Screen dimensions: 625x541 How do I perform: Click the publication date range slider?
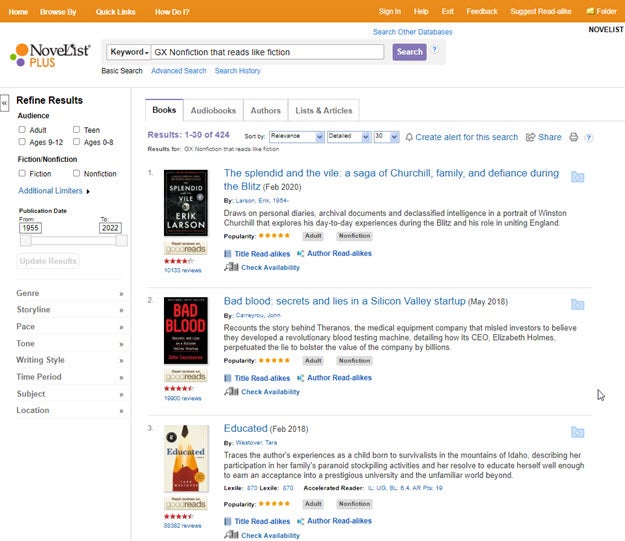pos(70,240)
